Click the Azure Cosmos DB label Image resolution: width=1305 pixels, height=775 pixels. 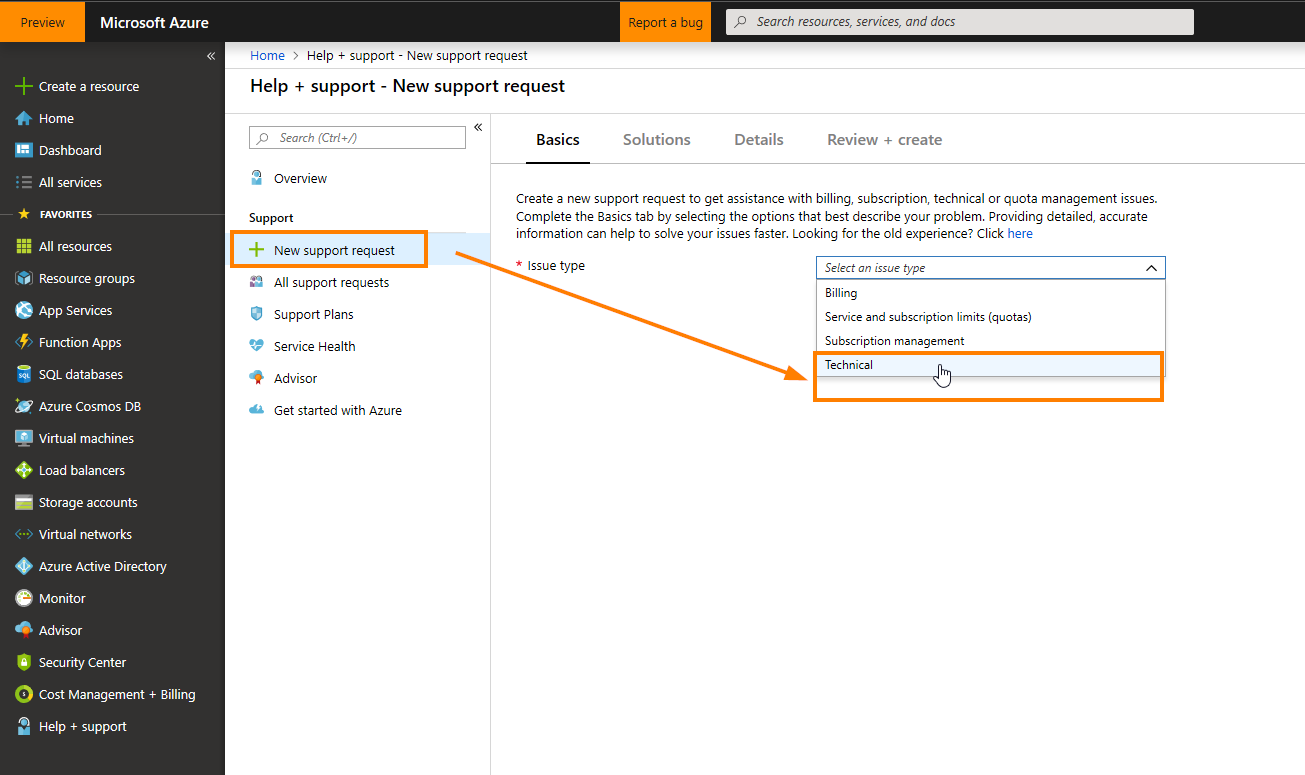(x=90, y=407)
